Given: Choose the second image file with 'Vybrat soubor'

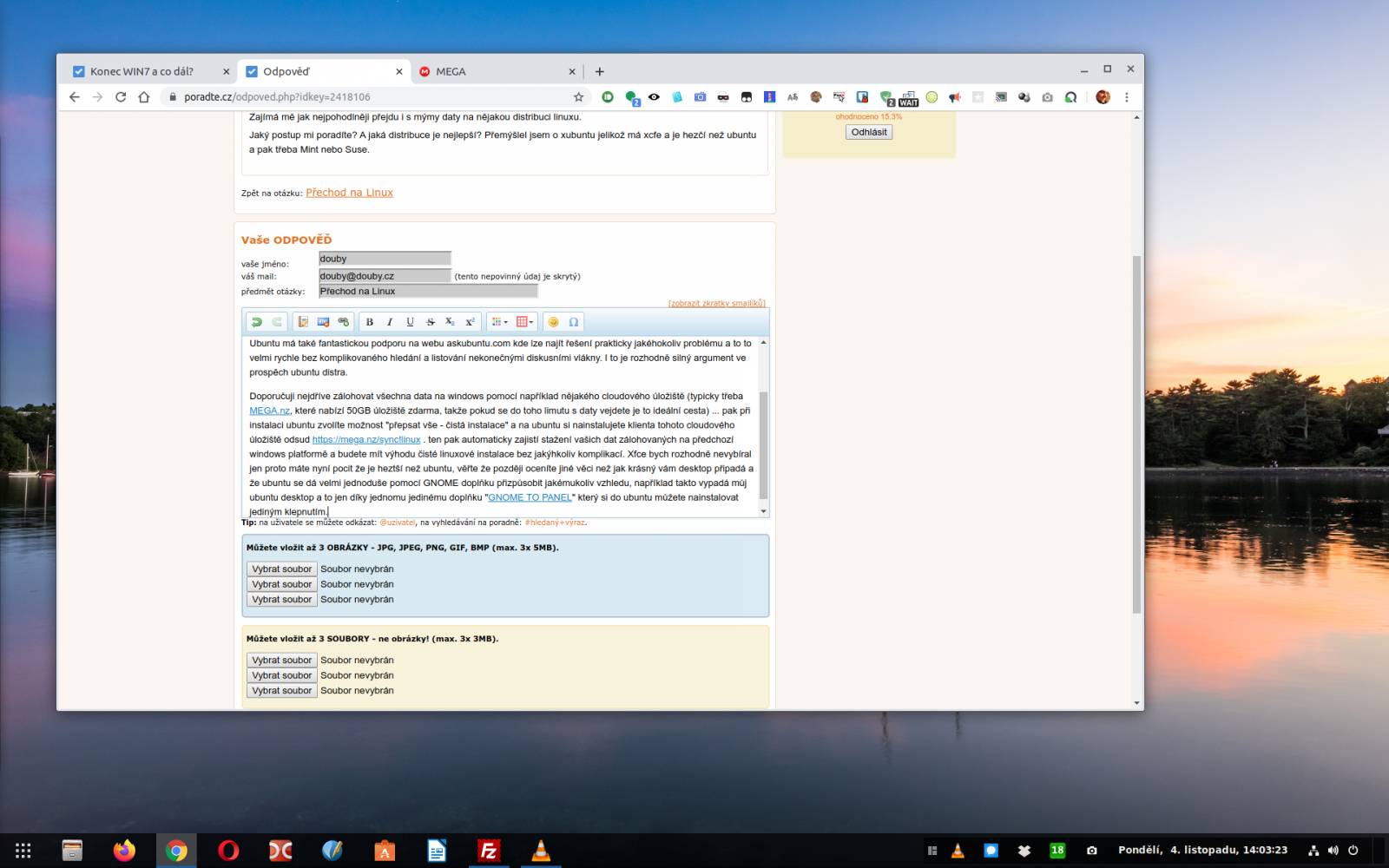Looking at the screenshot, I should pyautogui.click(x=281, y=584).
